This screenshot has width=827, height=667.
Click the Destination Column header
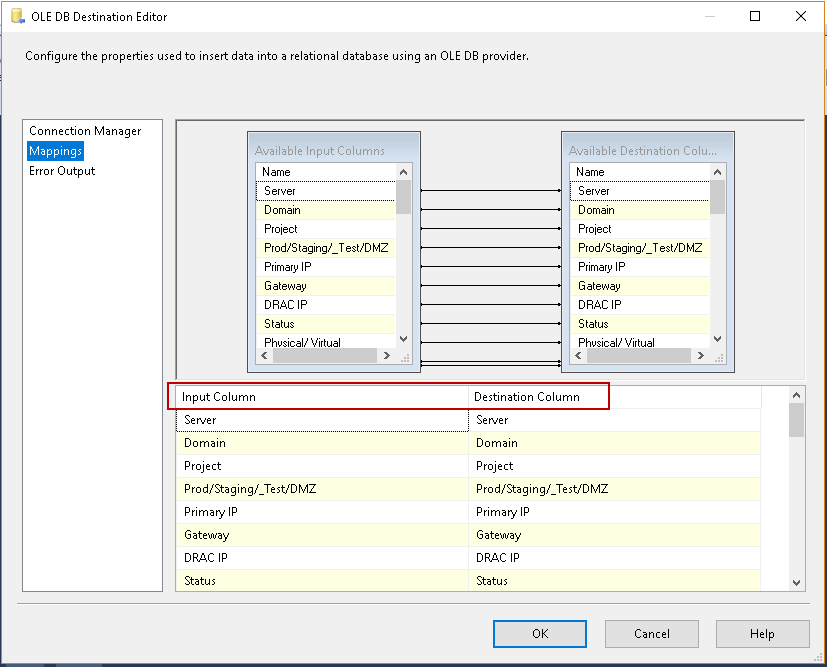tap(540, 397)
